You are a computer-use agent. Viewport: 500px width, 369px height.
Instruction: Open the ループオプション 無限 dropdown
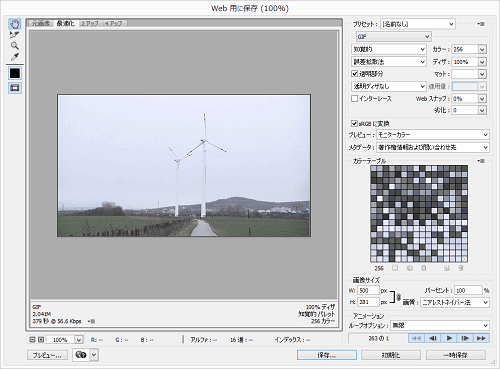[x=440, y=325]
